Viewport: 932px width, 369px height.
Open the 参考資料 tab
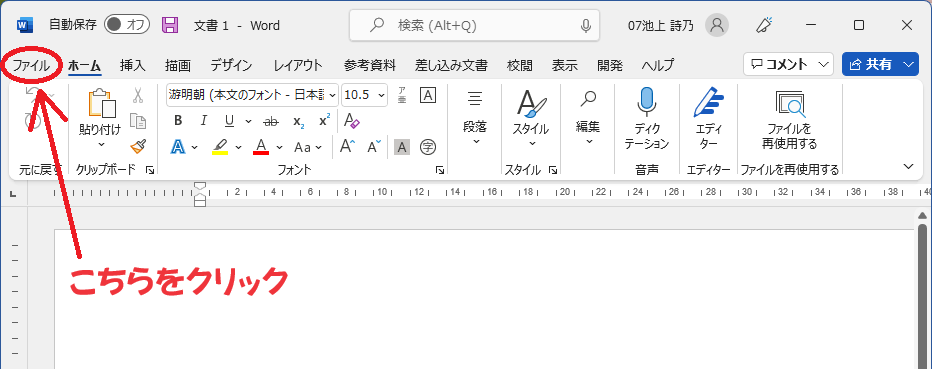tap(369, 65)
